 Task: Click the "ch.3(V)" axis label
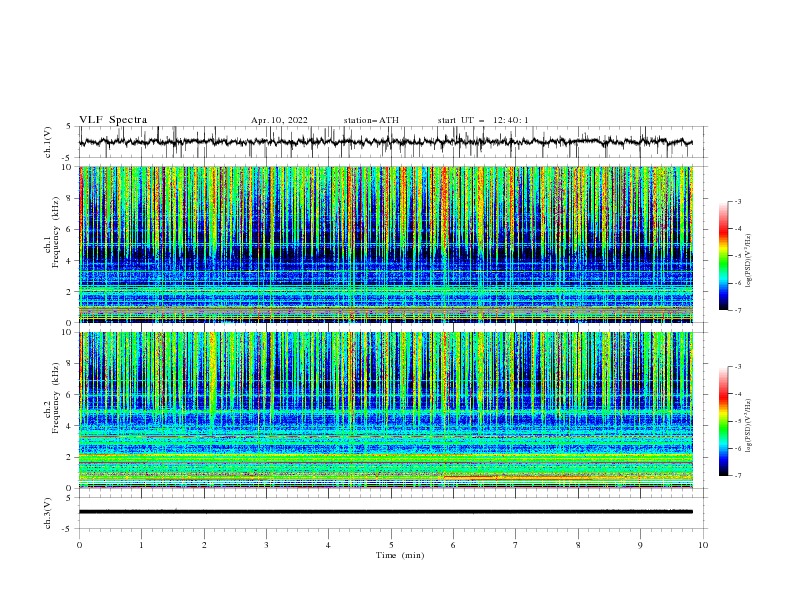48,513
